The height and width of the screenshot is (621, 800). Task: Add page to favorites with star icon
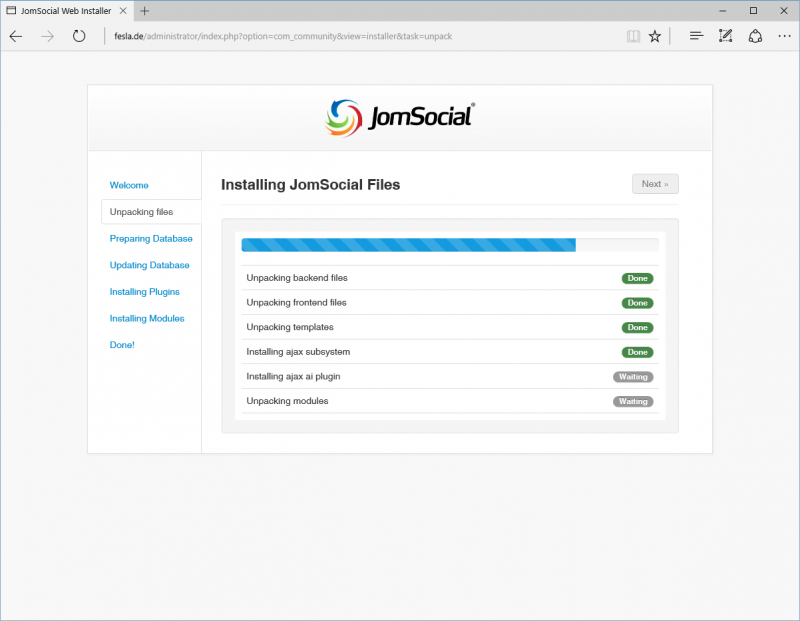click(655, 36)
